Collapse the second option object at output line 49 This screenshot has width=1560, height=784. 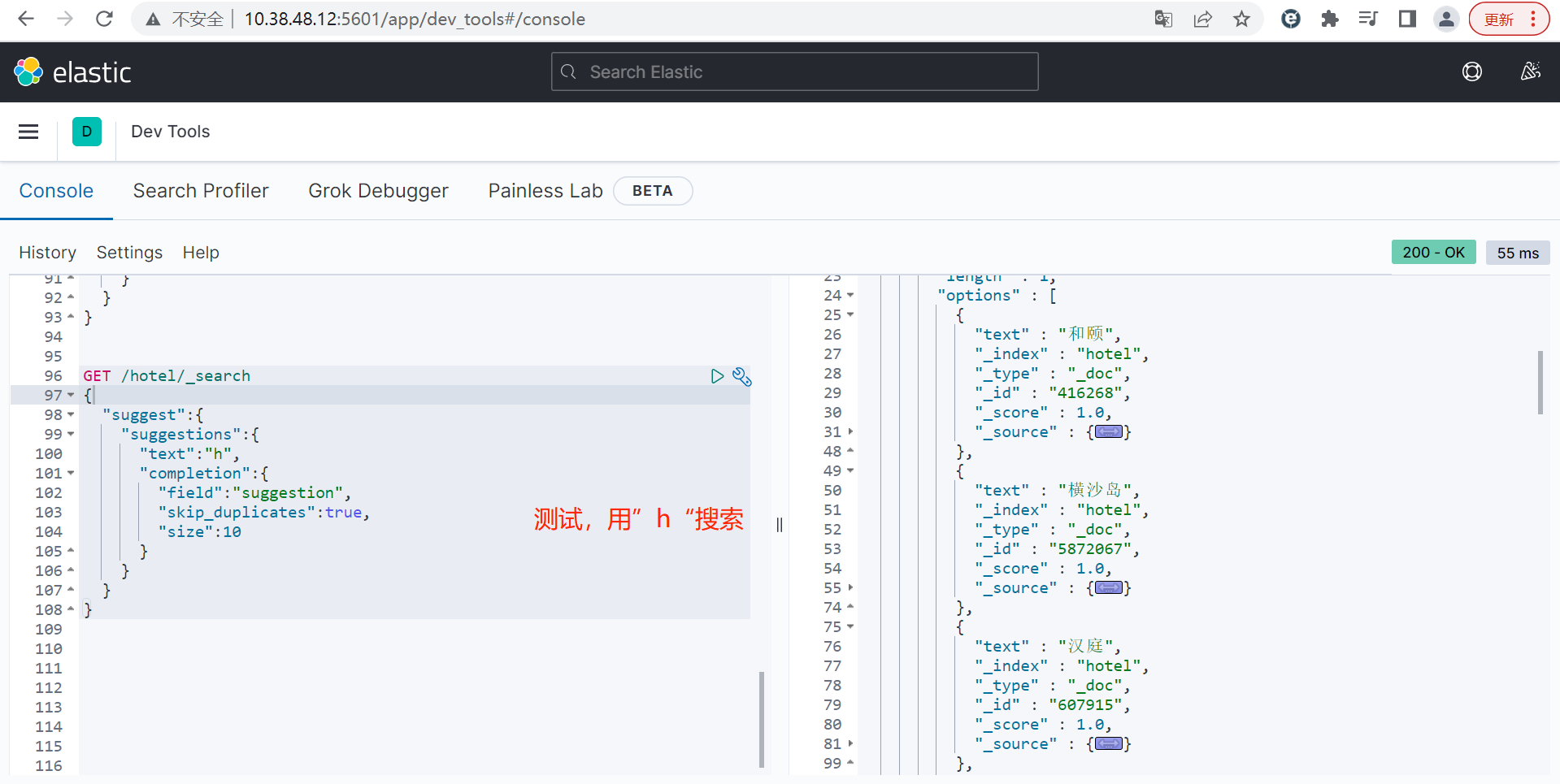pos(850,471)
